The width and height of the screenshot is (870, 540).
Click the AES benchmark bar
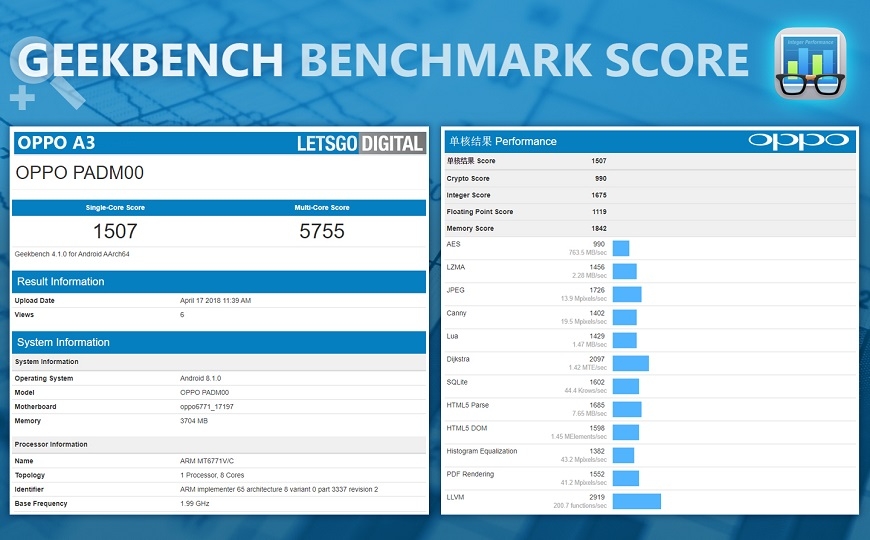(x=621, y=248)
